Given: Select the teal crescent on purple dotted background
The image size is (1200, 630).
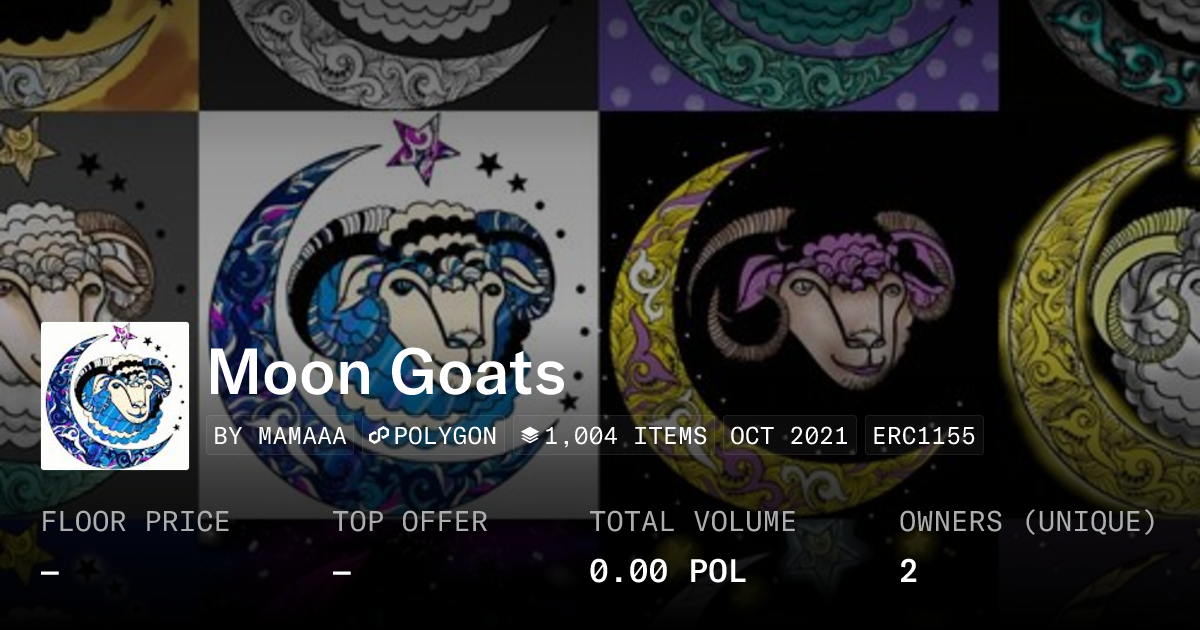Looking at the screenshot, I should tap(799, 54).
